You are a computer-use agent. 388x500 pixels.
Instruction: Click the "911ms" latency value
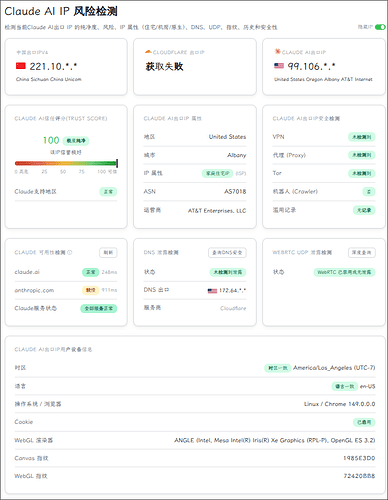pyautogui.click(x=109, y=290)
